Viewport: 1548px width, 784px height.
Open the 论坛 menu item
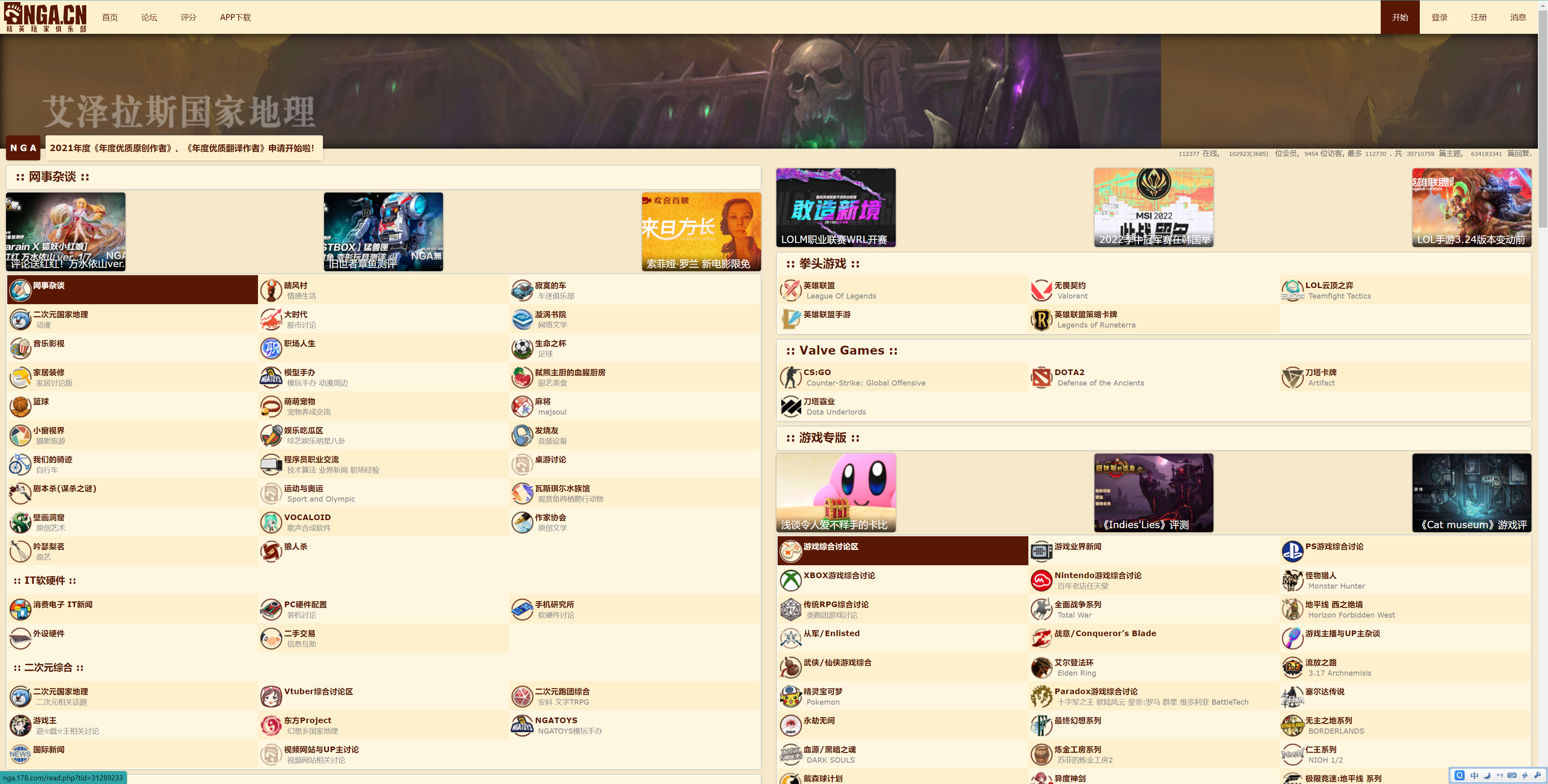pyautogui.click(x=149, y=17)
